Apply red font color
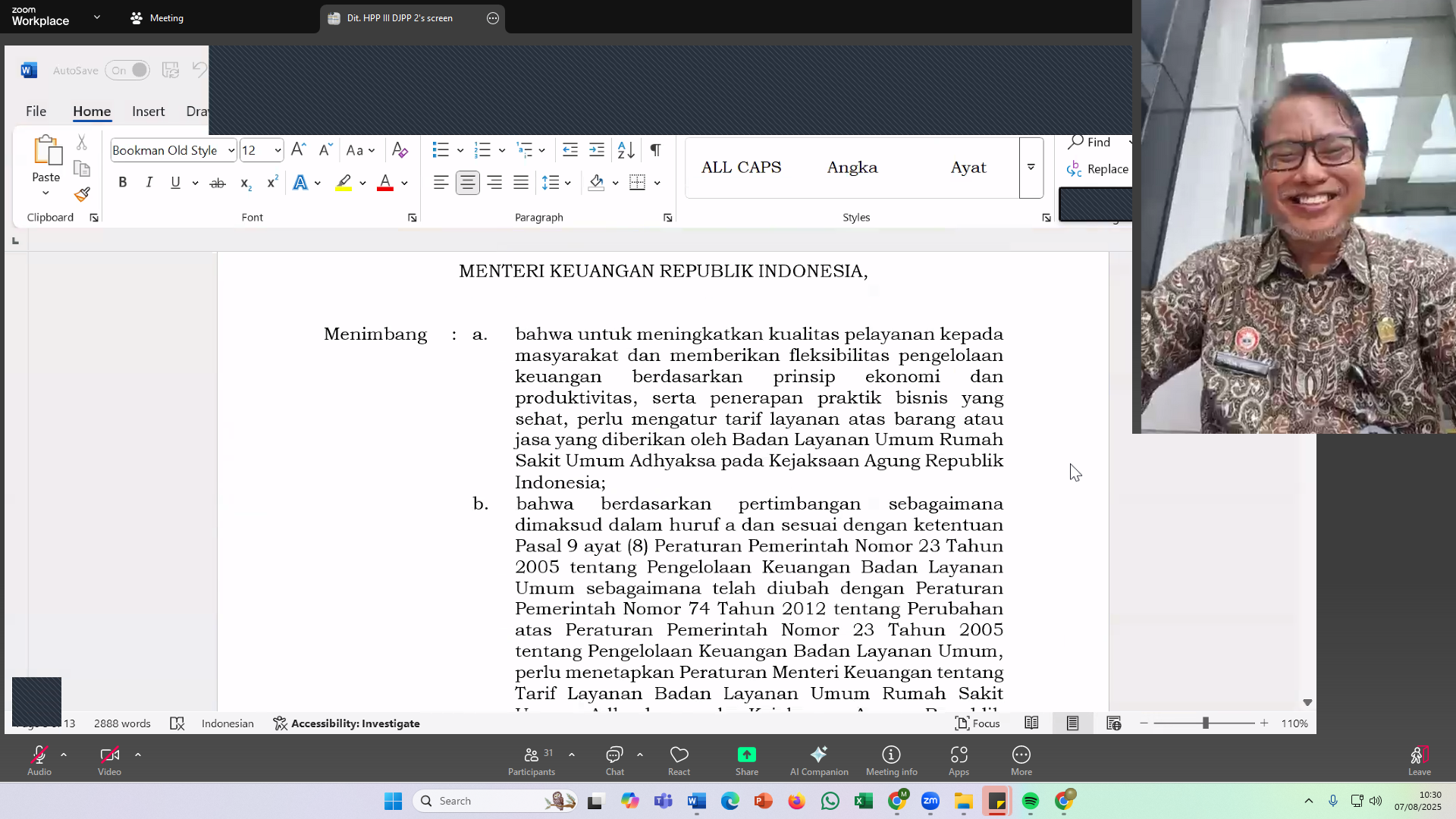The image size is (1456, 819). coord(385,183)
